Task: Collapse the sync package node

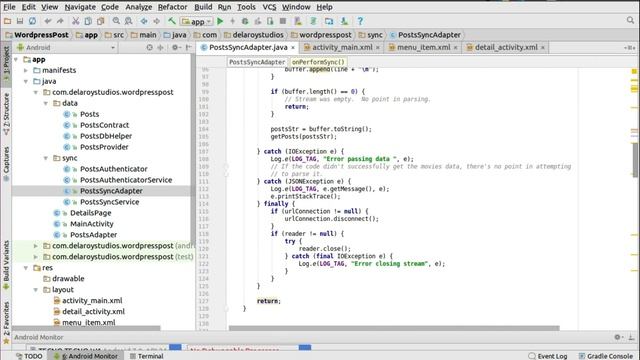Action: pos(46,158)
